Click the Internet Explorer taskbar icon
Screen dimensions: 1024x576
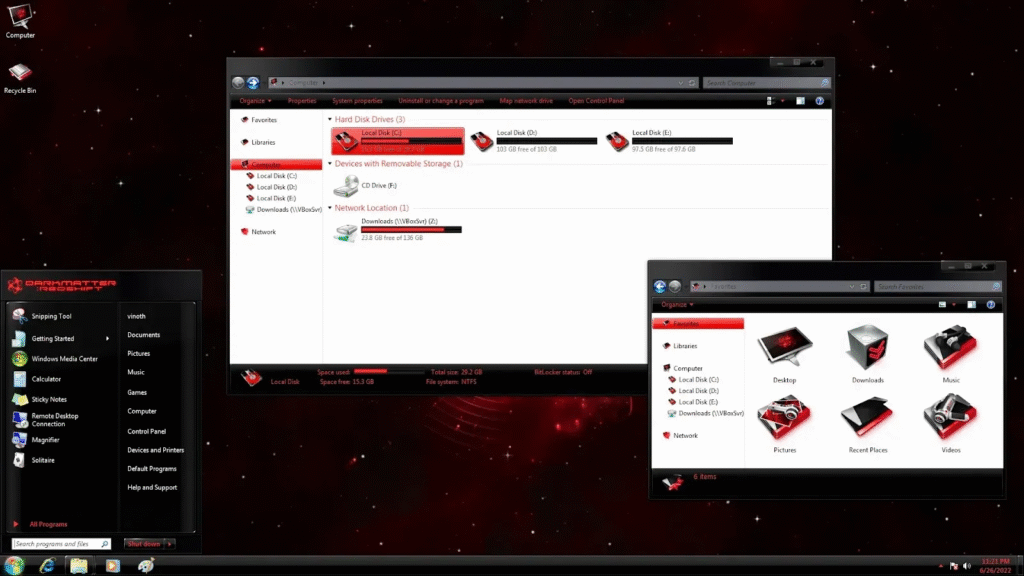pyautogui.click(x=46, y=566)
